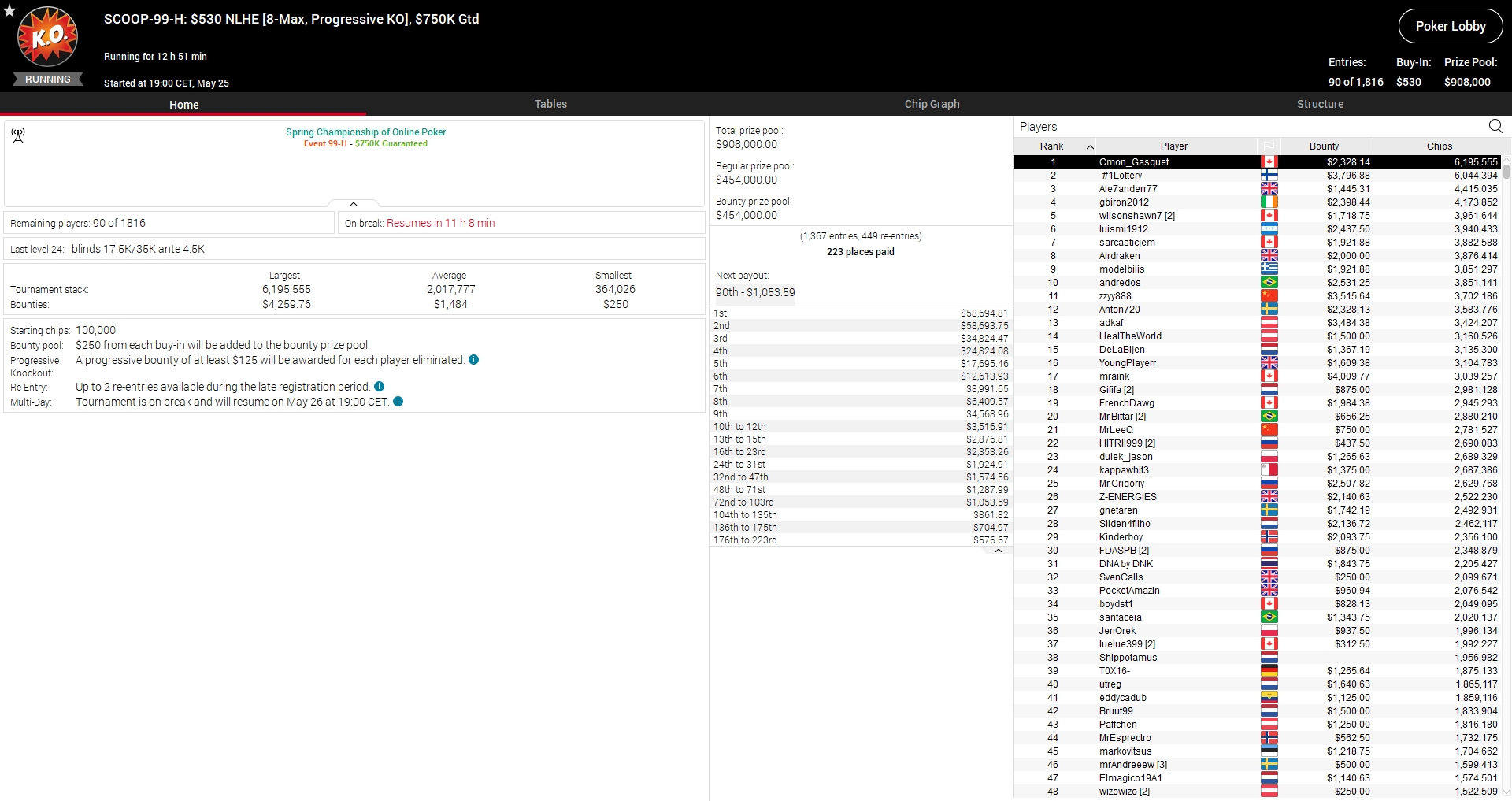Image resolution: width=1512 pixels, height=801 pixels.
Task: Select player row sarcasticjem
Action: [x=1258, y=243]
